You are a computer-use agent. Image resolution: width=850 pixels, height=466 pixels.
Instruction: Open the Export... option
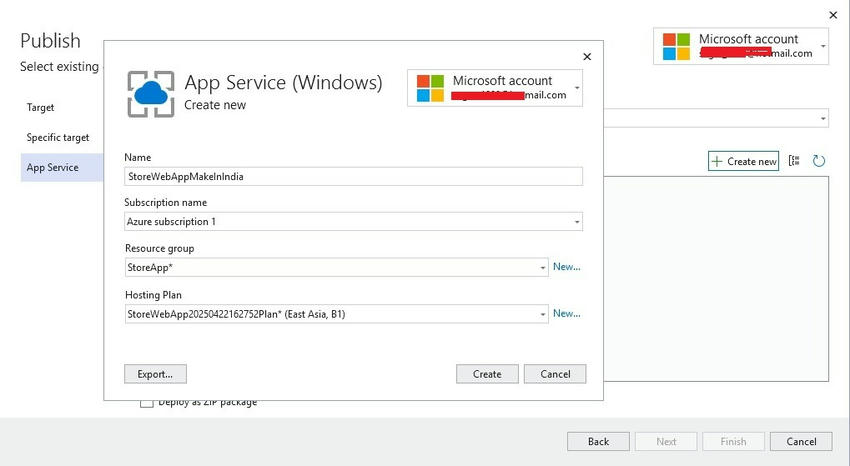(155, 374)
